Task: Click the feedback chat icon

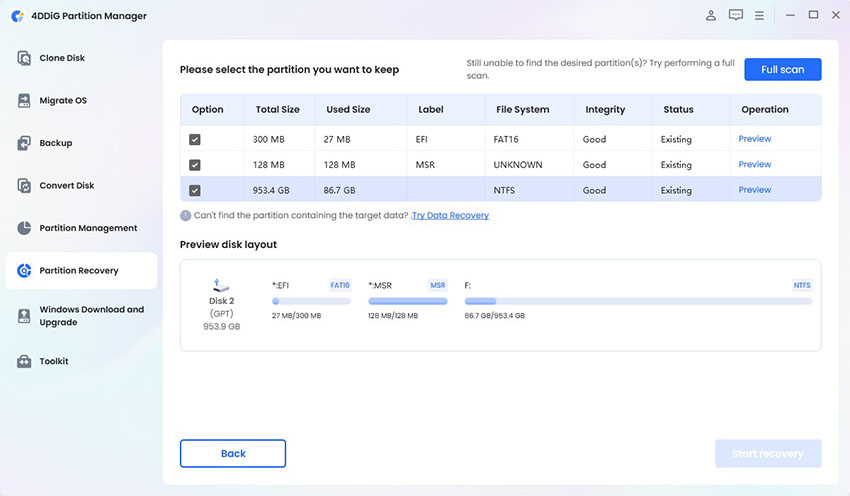Action: tap(736, 15)
